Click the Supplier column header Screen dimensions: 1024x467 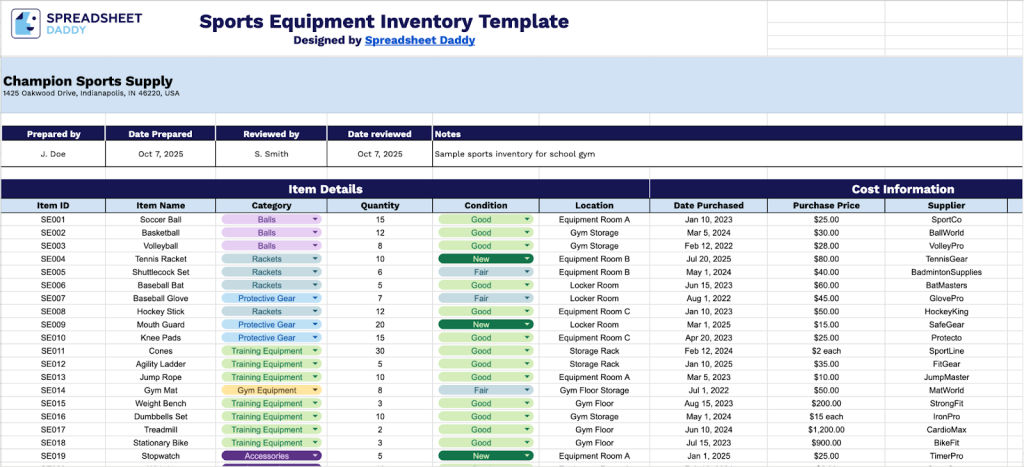(x=946, y=206)
